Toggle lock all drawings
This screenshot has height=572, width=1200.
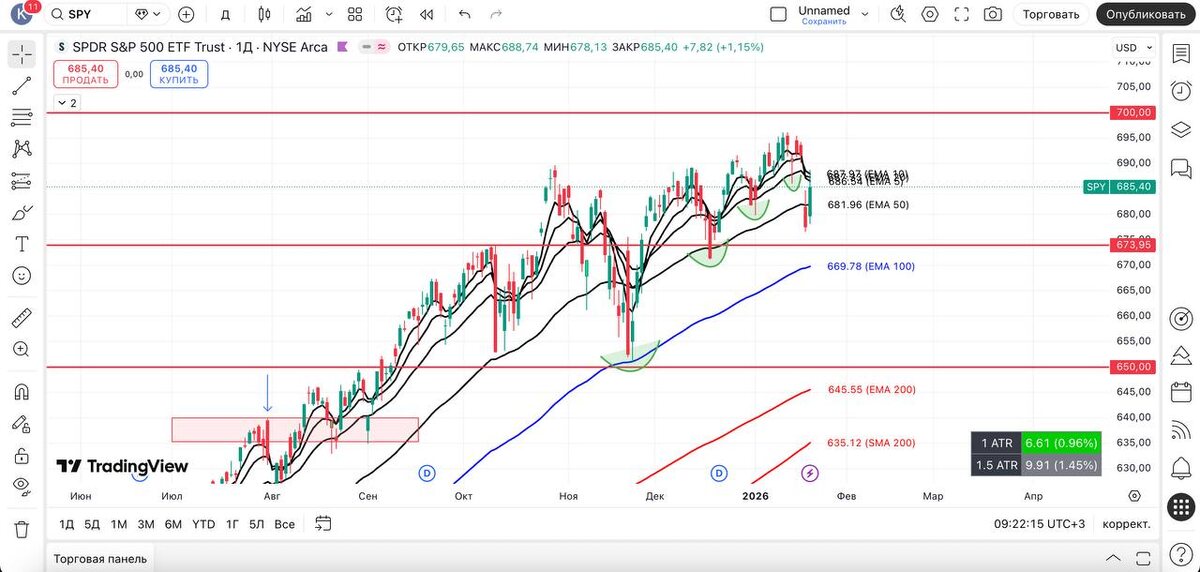click(x=21, y=456)
